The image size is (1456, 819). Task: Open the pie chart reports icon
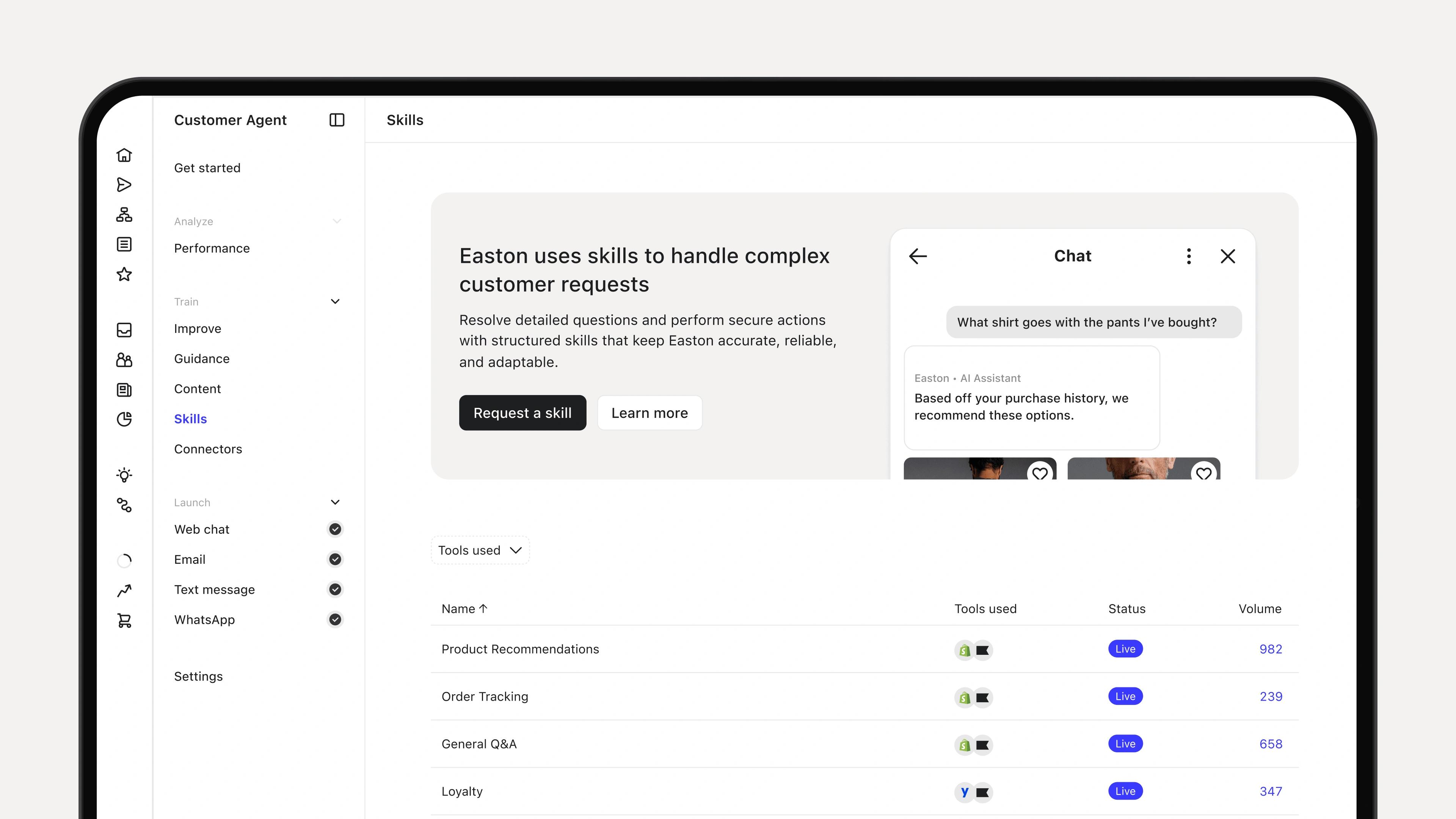pos(124,419)
